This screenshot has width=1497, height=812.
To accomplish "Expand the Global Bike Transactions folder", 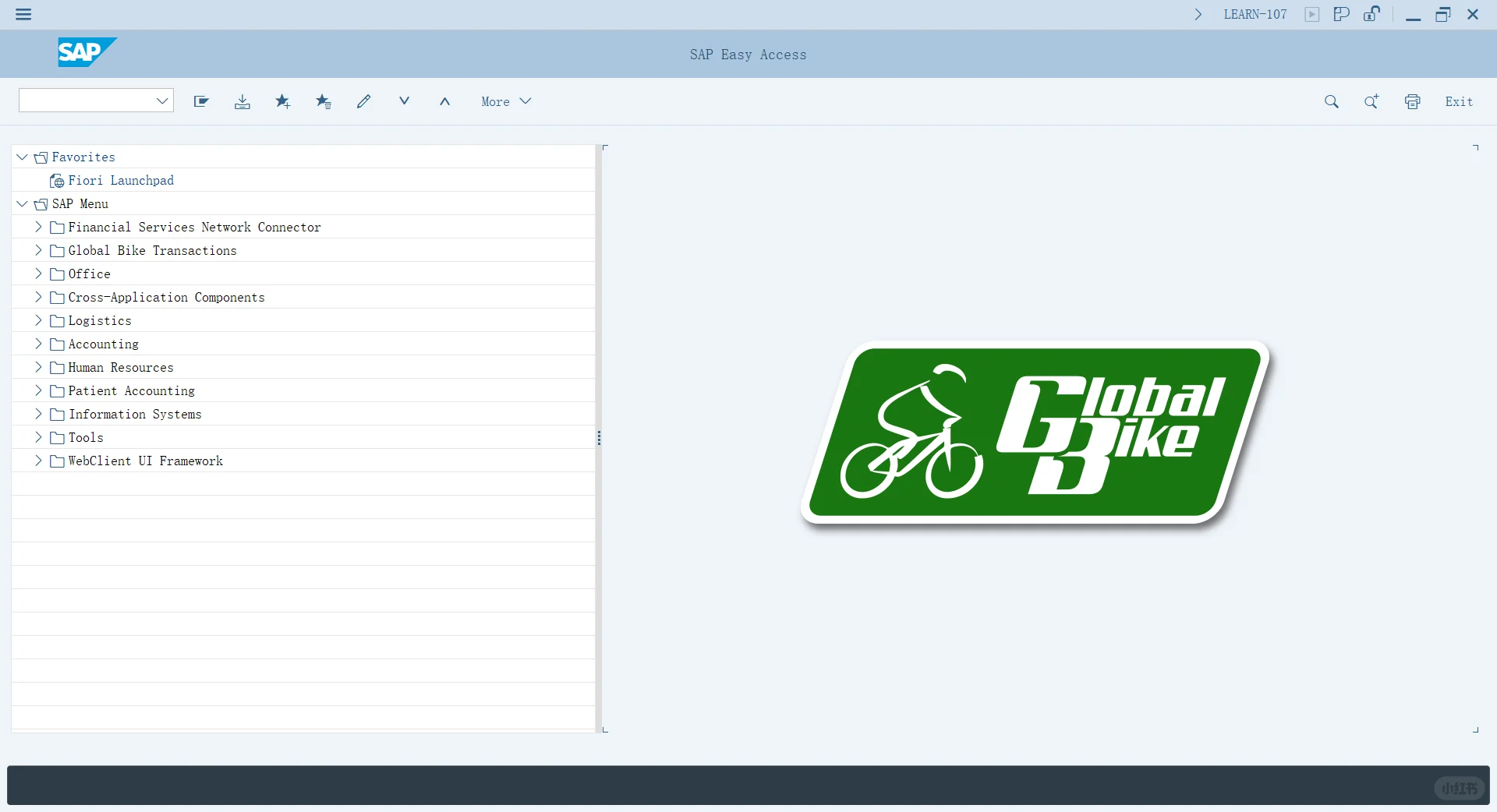I will [38, 250].
